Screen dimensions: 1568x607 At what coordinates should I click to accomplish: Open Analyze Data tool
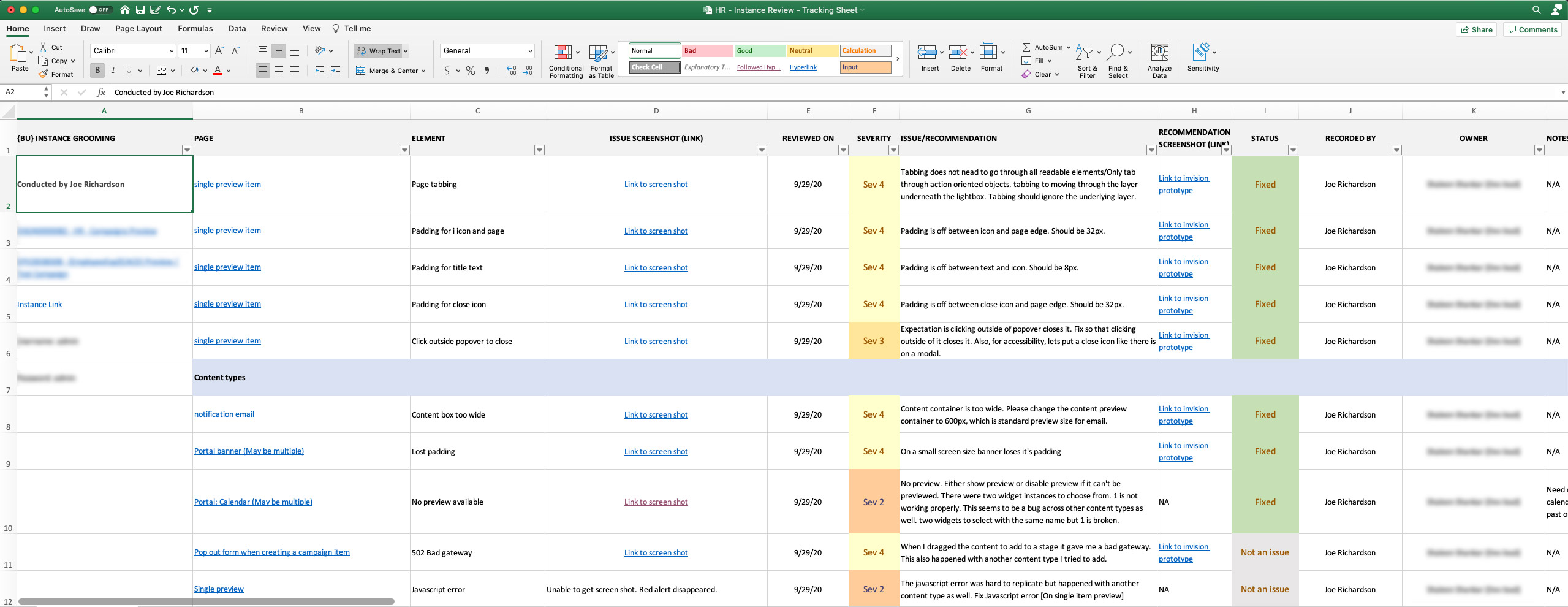[1159, 53]
